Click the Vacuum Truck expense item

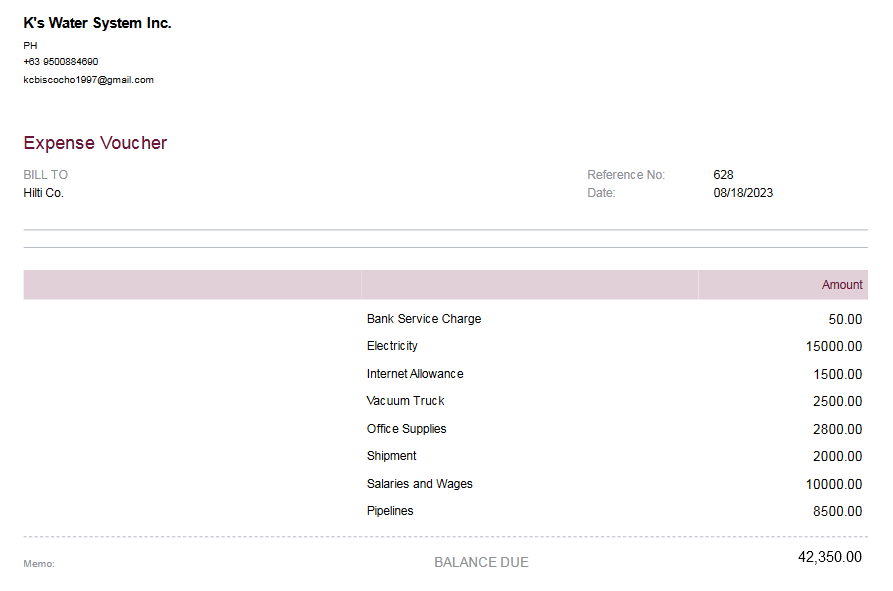pos(405,401)
